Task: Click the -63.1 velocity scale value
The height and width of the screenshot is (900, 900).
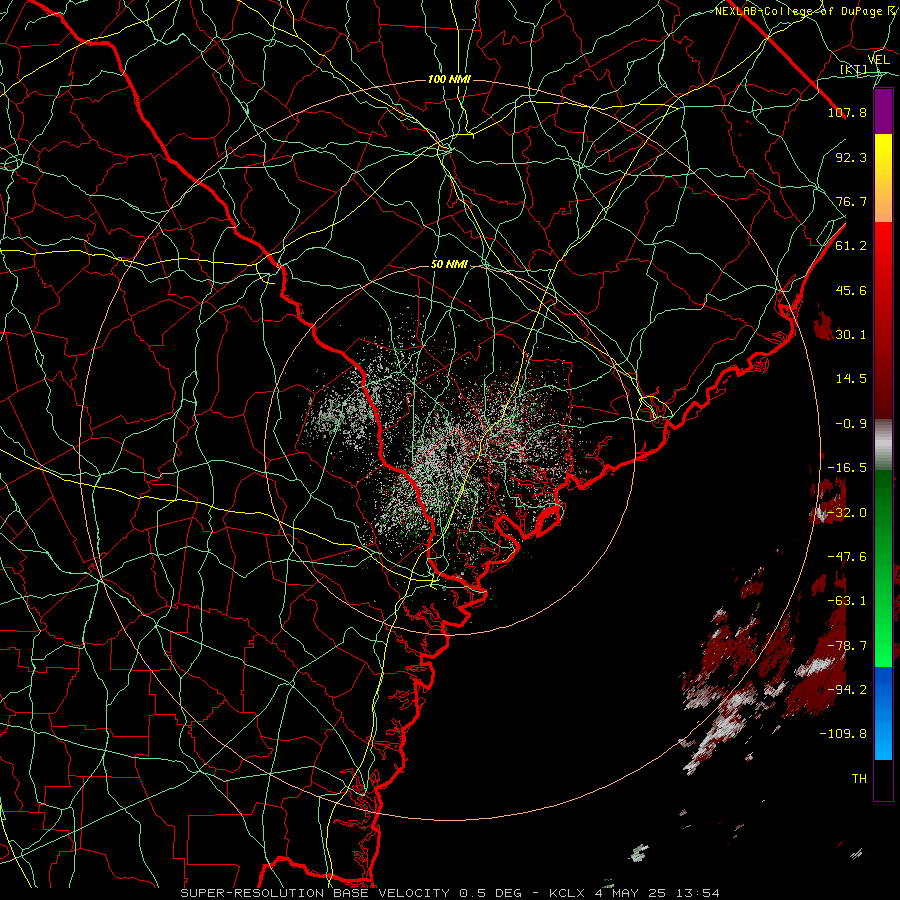Action: point(847,601)
